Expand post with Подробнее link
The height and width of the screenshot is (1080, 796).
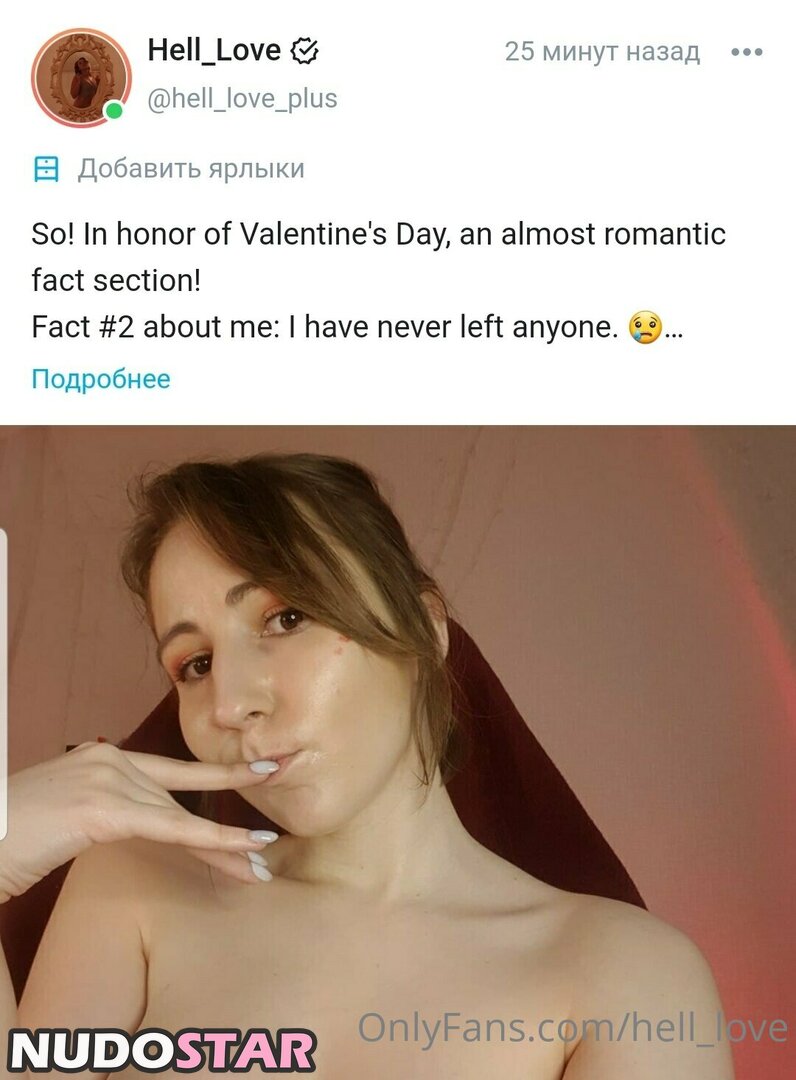(101, 379)
